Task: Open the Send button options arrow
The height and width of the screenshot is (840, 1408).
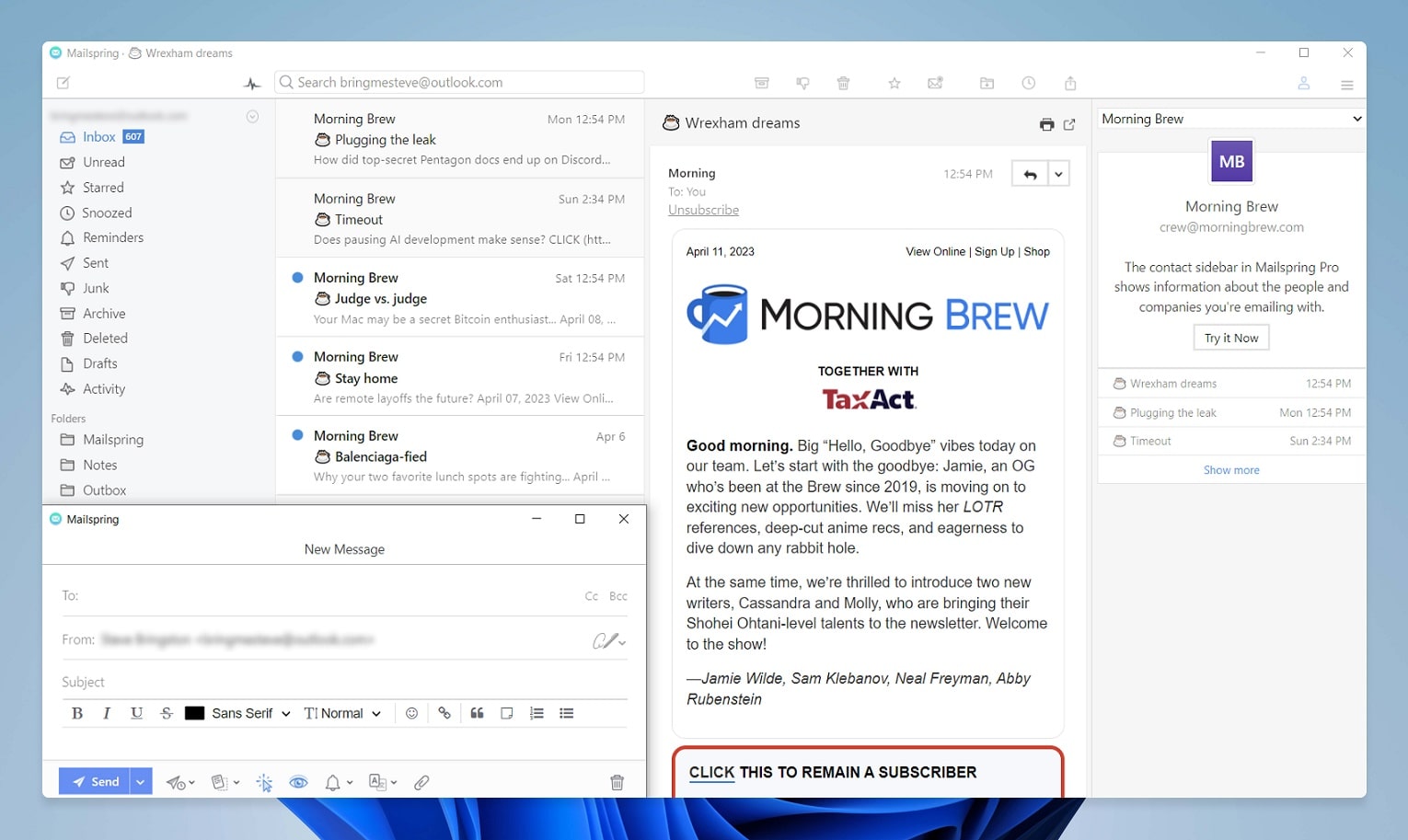Action: point(141,781)
